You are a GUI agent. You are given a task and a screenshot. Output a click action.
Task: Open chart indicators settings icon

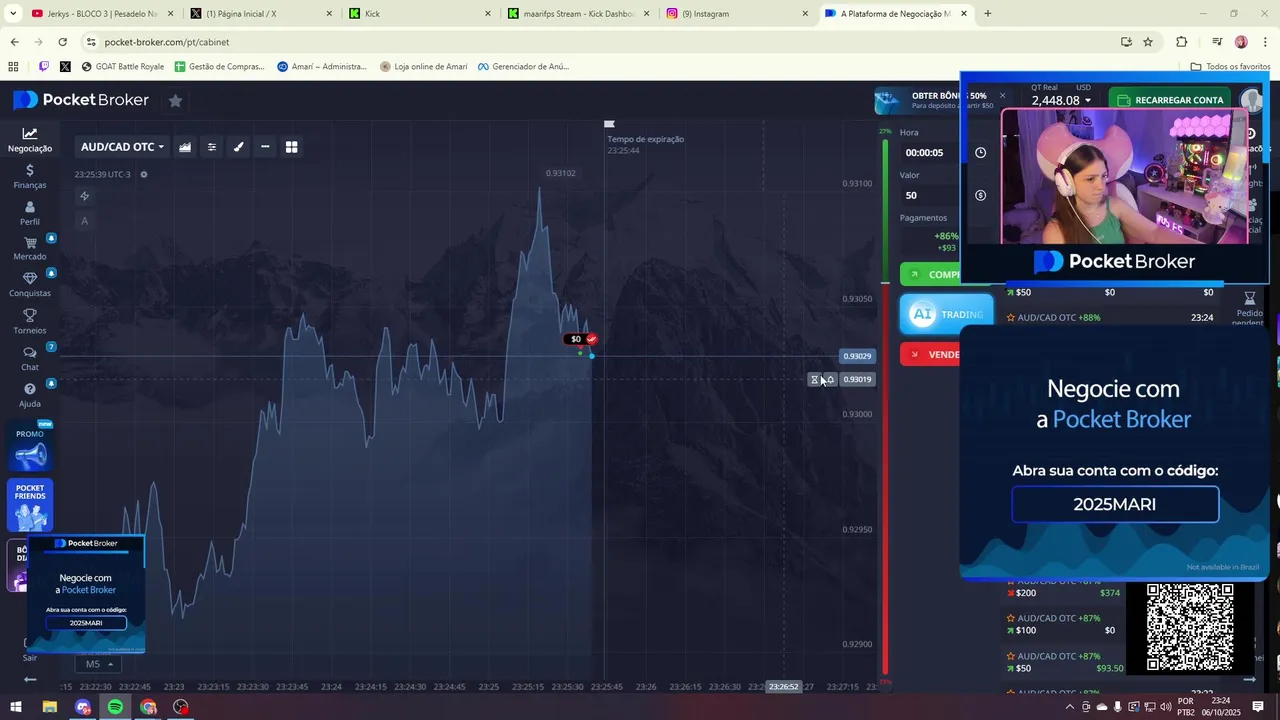(x=212, y=147)
